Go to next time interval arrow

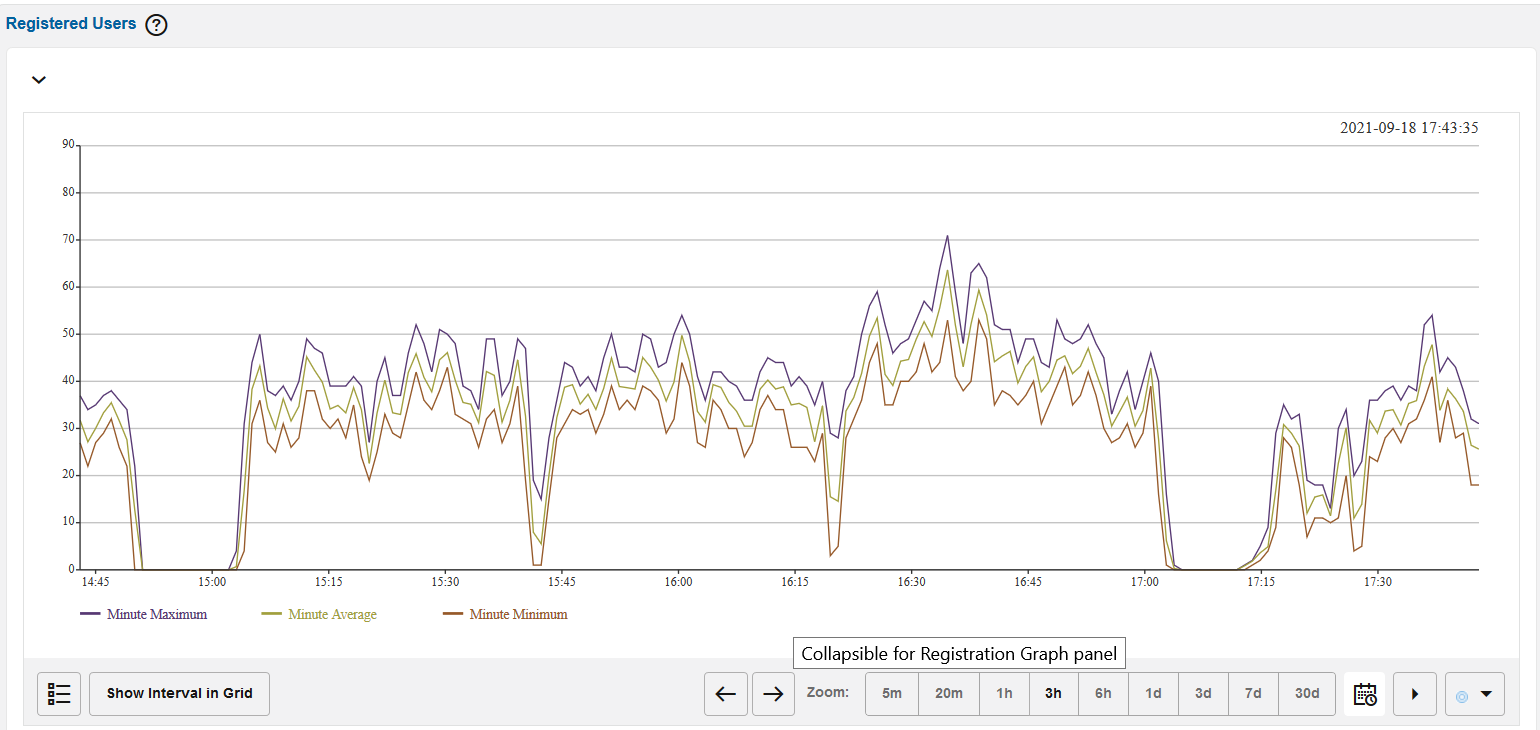tap(773, 694)
